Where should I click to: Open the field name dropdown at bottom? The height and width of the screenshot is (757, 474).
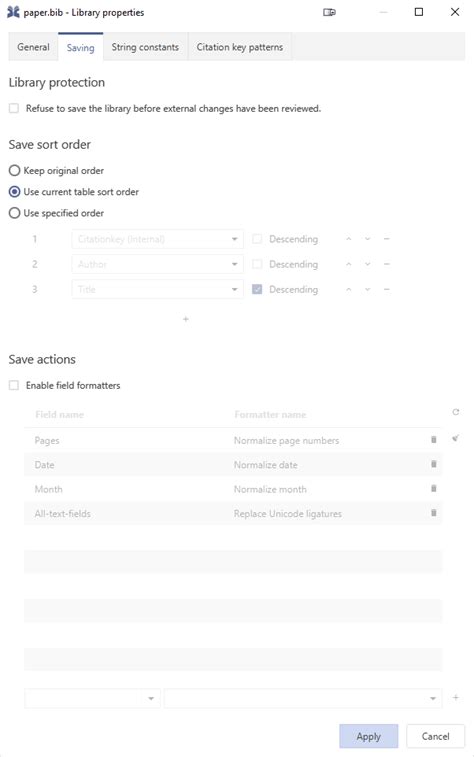92,698
